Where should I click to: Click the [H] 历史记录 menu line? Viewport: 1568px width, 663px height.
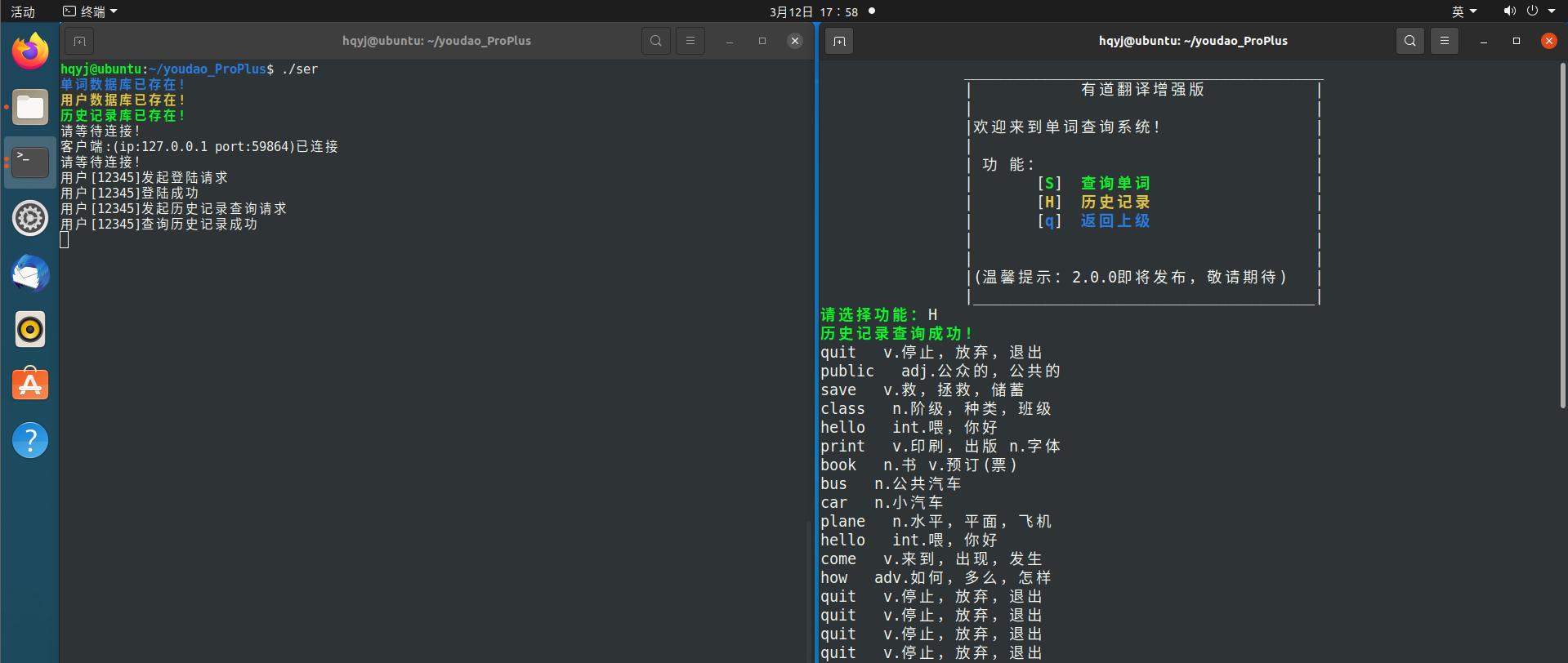tap(1093, 202)
